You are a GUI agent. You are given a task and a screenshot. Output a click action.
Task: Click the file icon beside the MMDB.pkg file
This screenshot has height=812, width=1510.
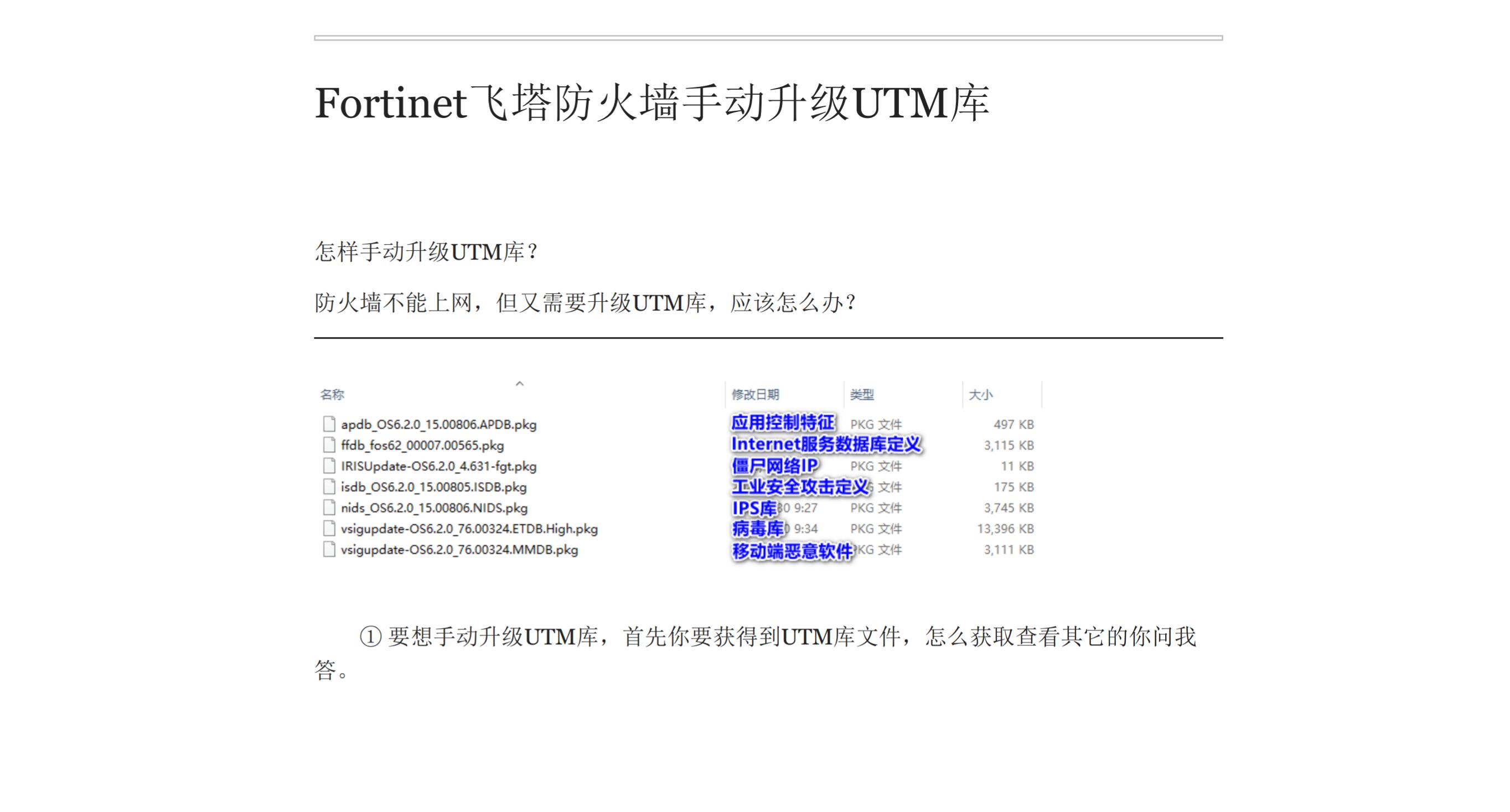coord(329,549)
